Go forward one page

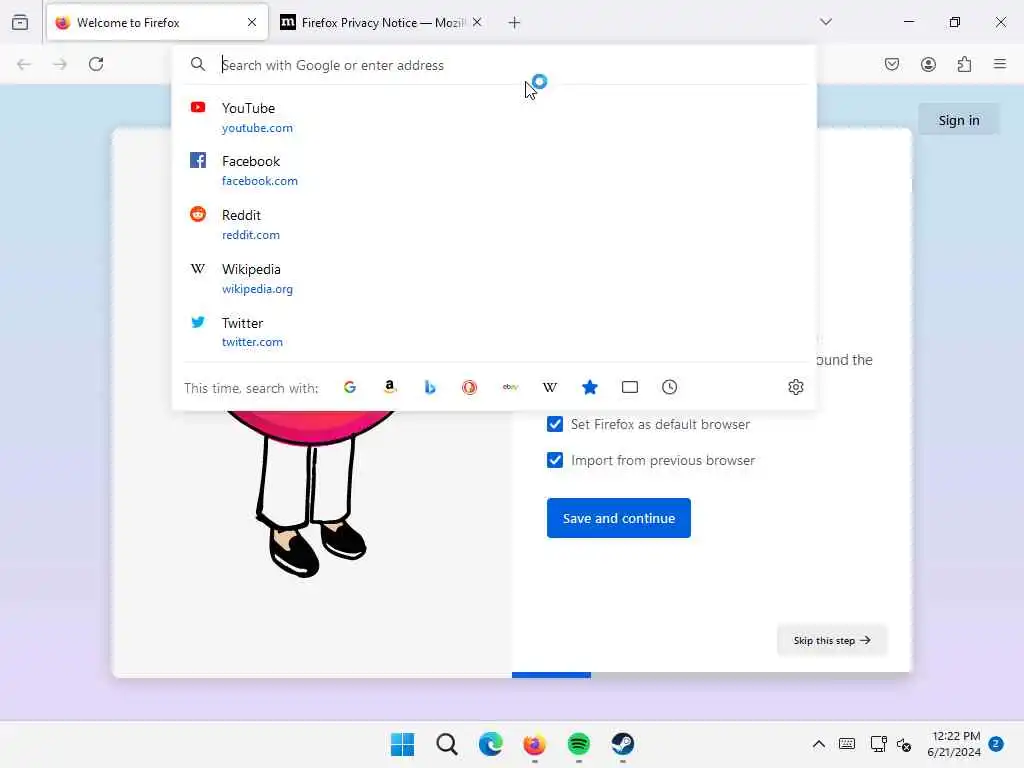click(60, 64)
